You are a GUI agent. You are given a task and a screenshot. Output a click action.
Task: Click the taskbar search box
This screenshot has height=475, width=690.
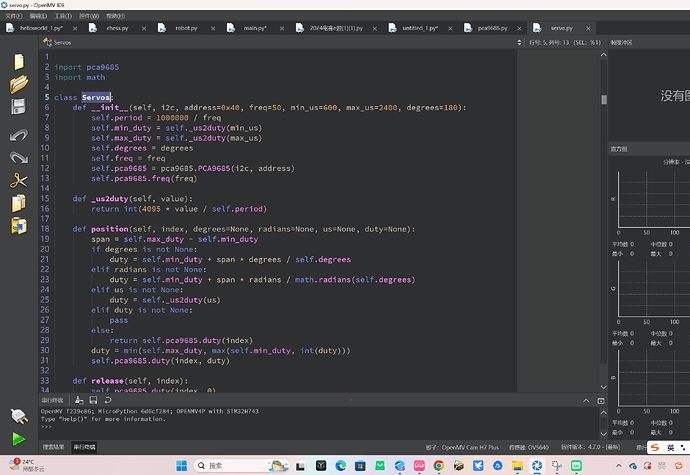coord(241,465)
